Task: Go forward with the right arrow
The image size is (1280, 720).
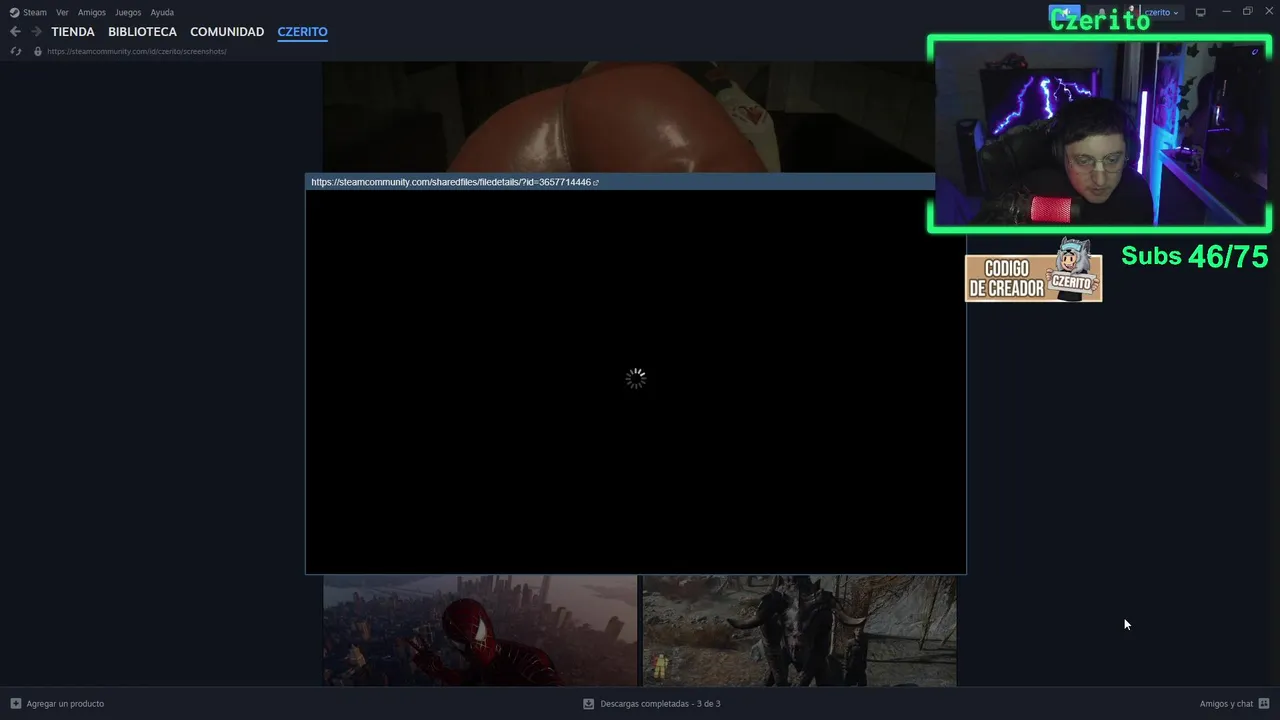Action: click(x=36, y=32)
